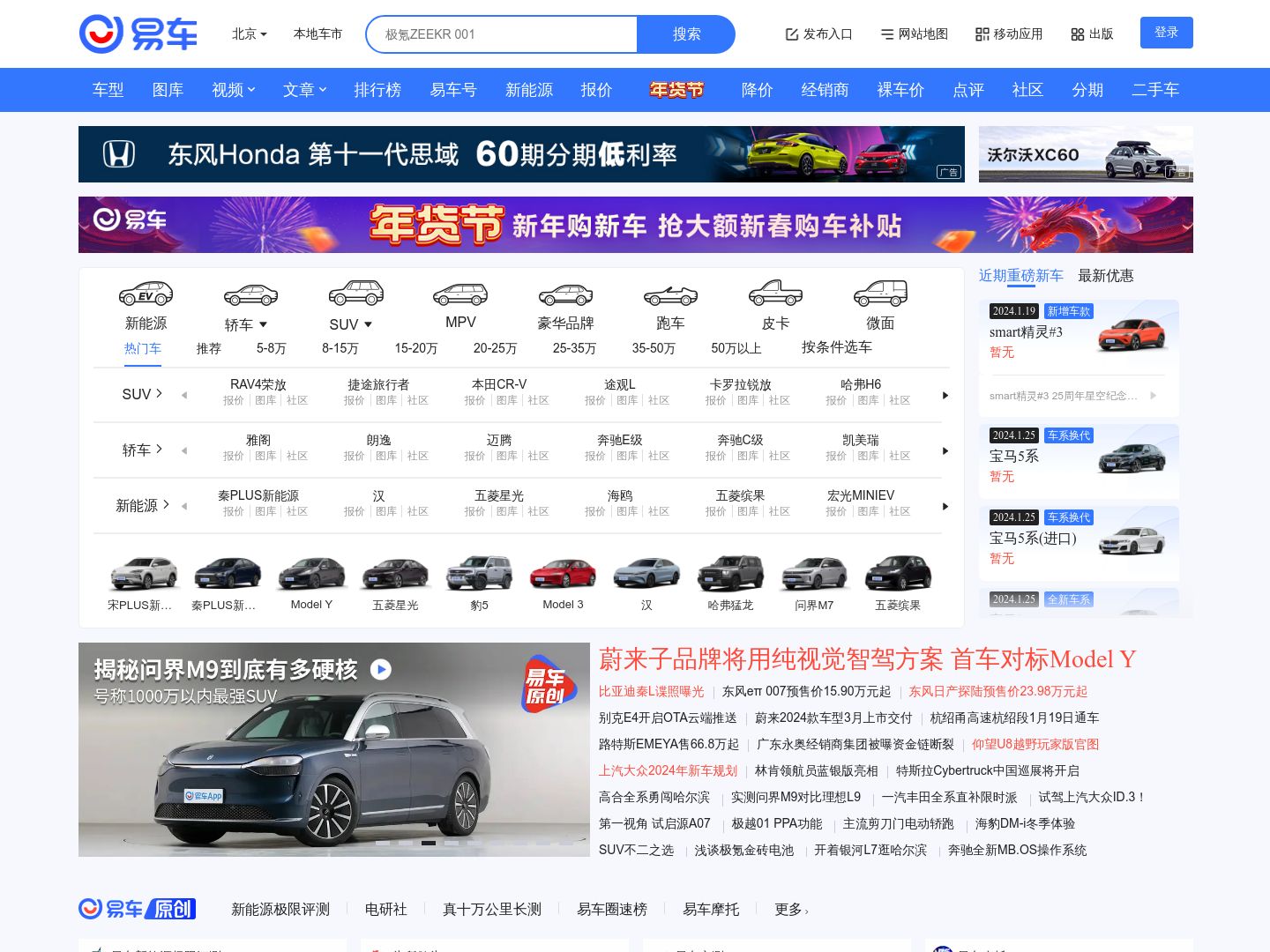The height and width of the screenshot is (952, 1270).
Task: Click the 出版 grid icon
Action: pyautogui.click(x=1078, y=34)
